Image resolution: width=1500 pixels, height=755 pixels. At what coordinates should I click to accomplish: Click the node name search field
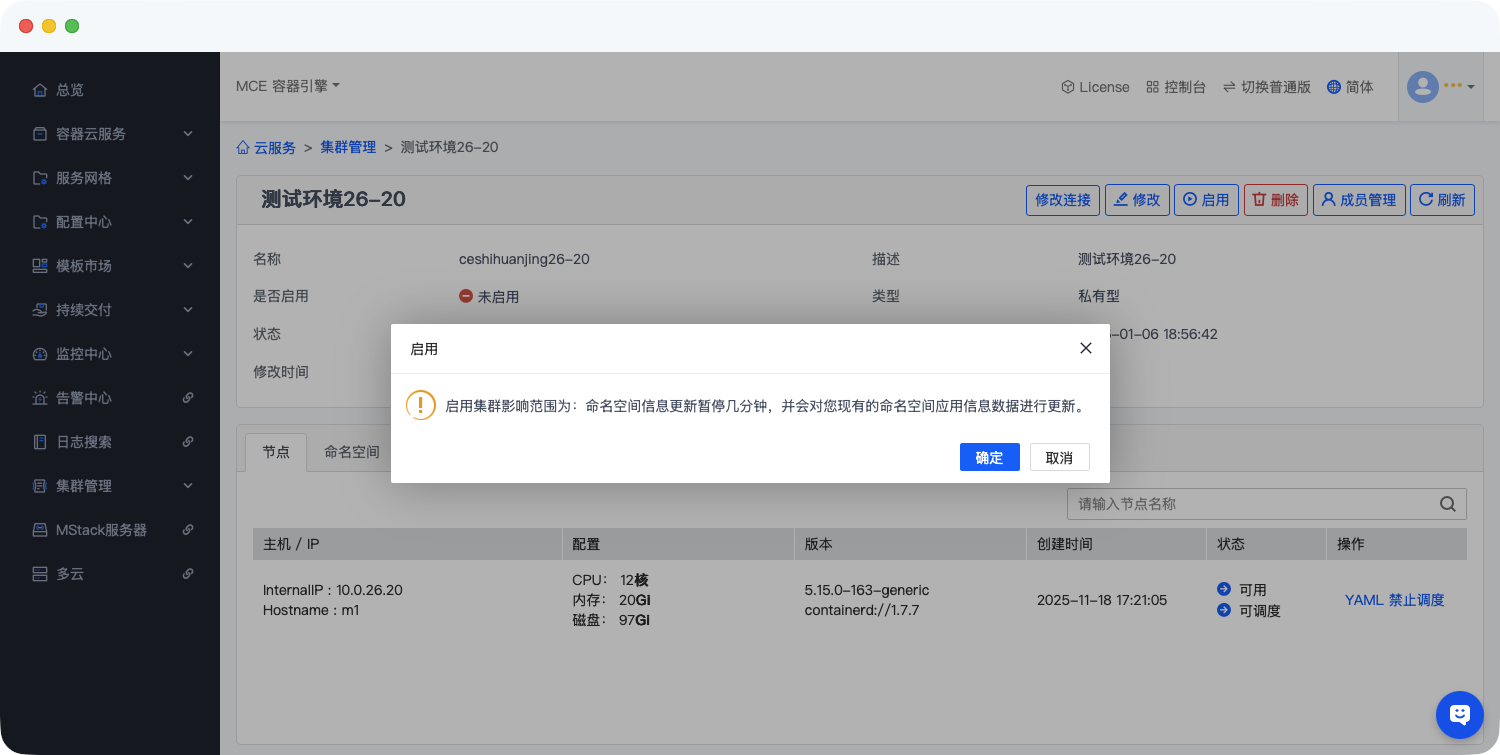1250,504
